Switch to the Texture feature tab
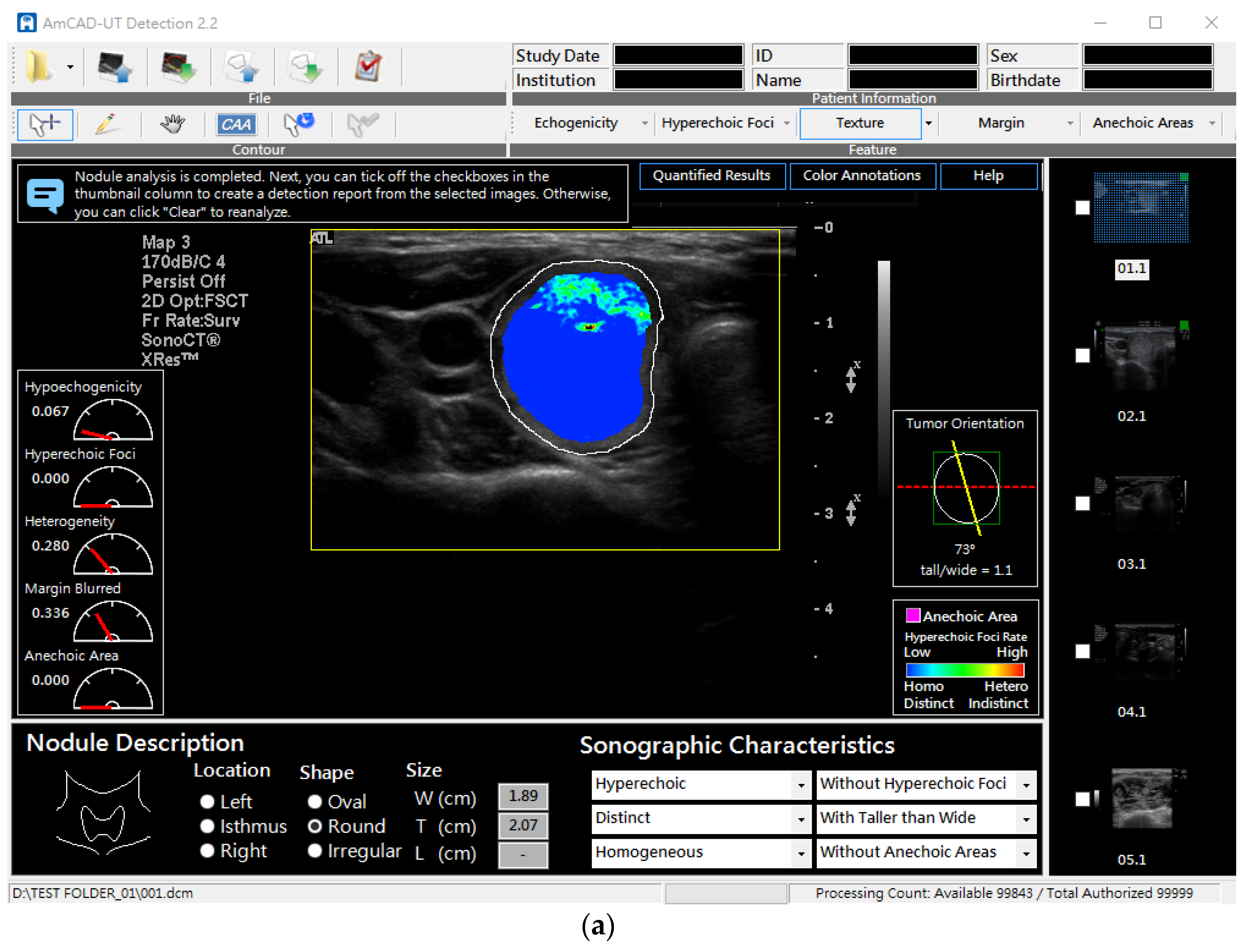The height and width of the screenshot is (952, 1247). pyautogui.click(x=860, y=123)
